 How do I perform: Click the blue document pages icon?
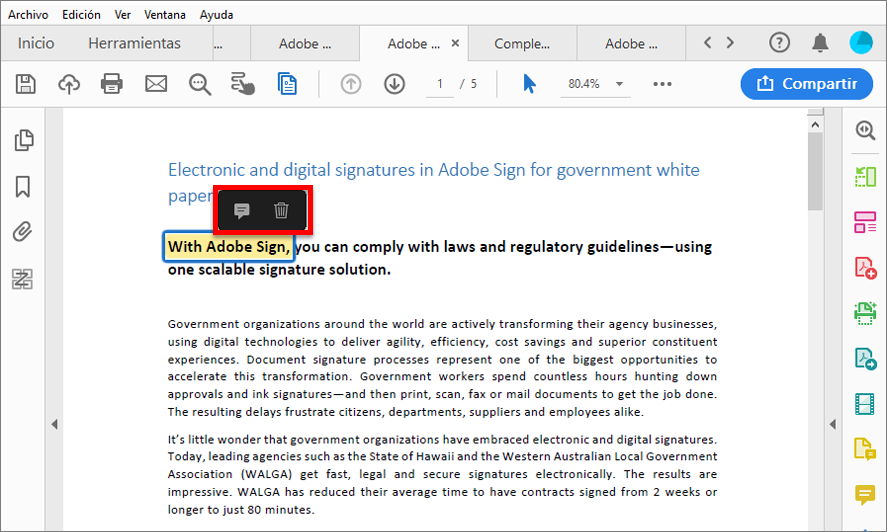coord(287,84)
